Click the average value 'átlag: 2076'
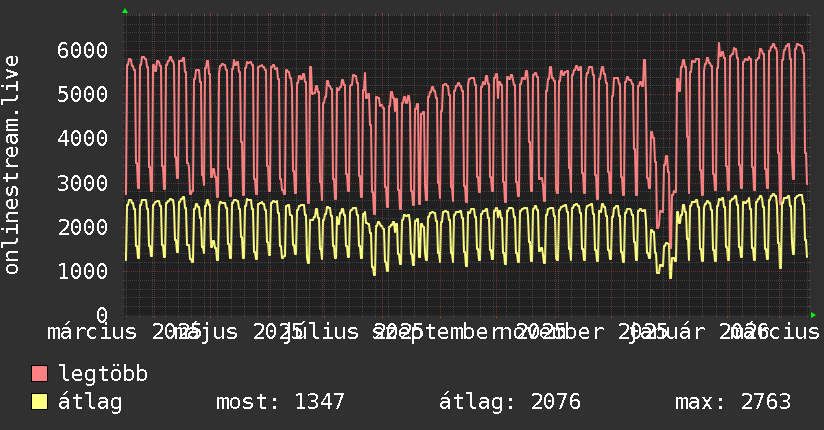This screenshot has height=430, width=824. coord(510,402)
